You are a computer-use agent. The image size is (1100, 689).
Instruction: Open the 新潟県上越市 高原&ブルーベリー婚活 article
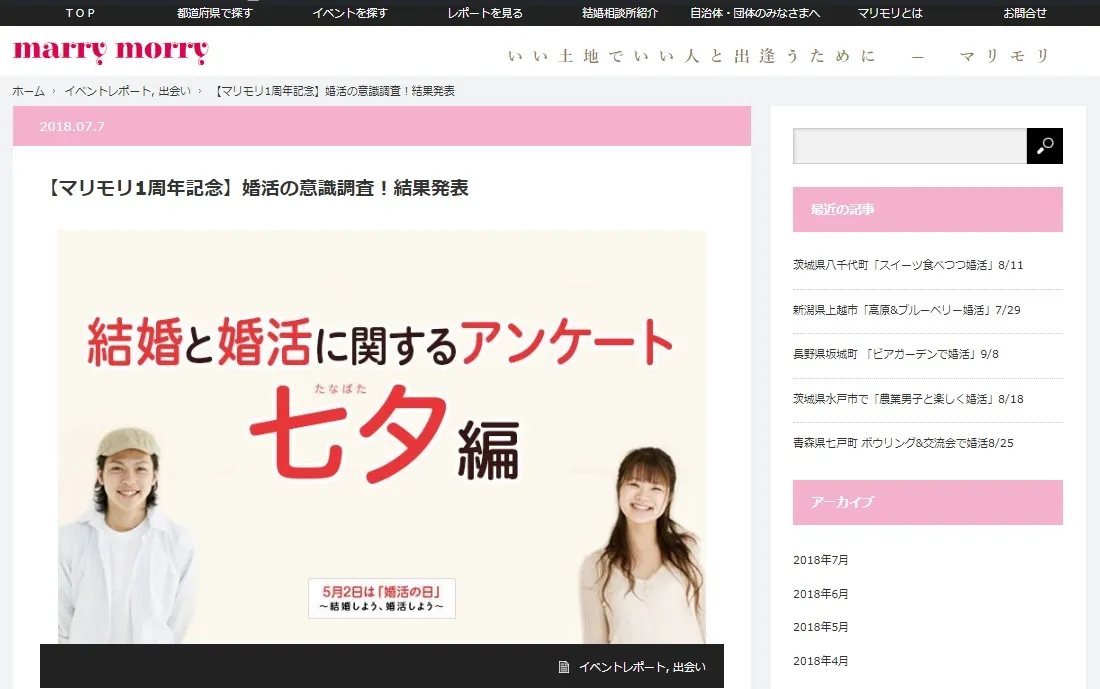pyautogui.click(x=906, y=310)
